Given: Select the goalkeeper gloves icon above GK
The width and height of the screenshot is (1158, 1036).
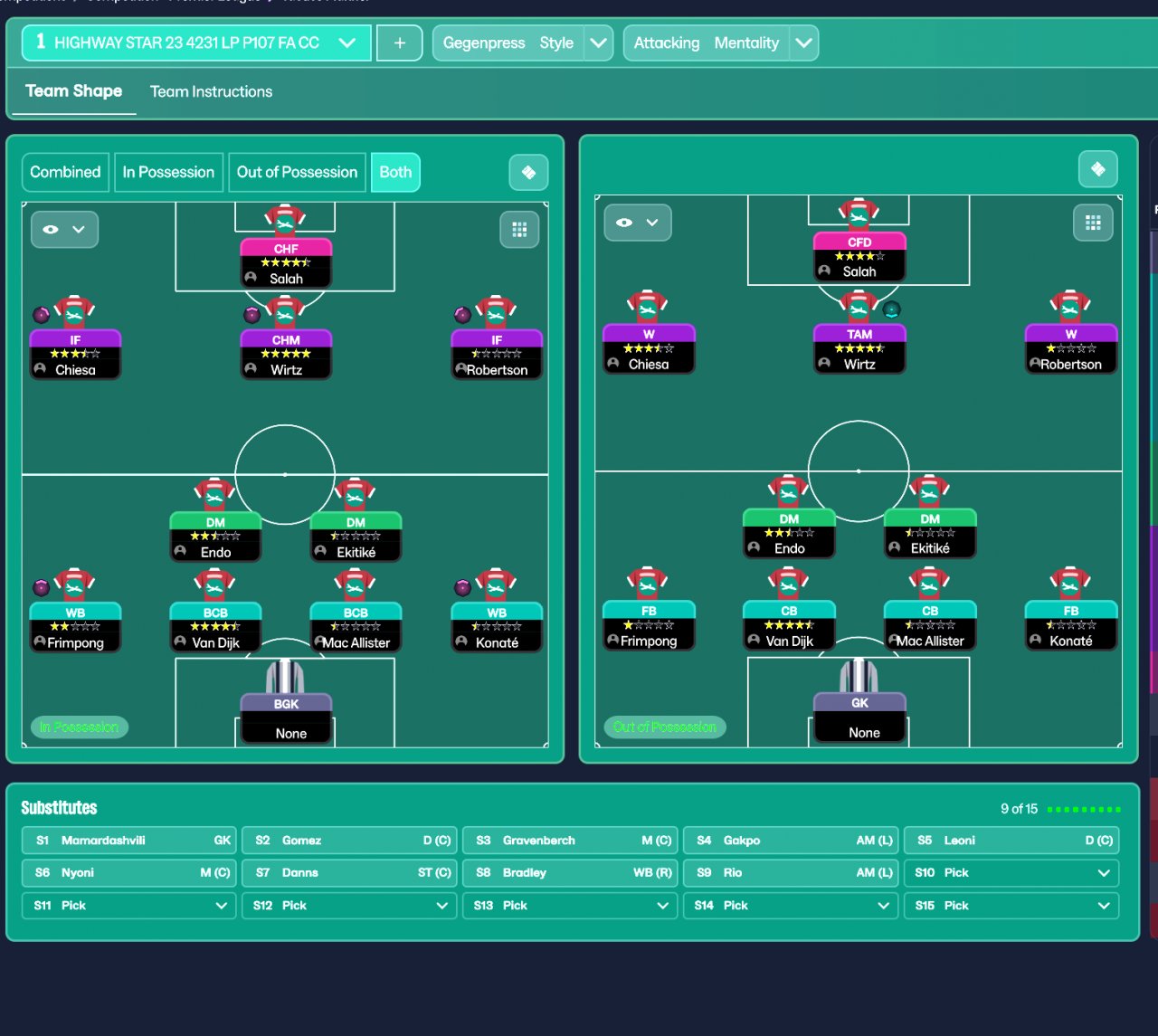Looking at the screenshot, I should (x=859, y=675).
